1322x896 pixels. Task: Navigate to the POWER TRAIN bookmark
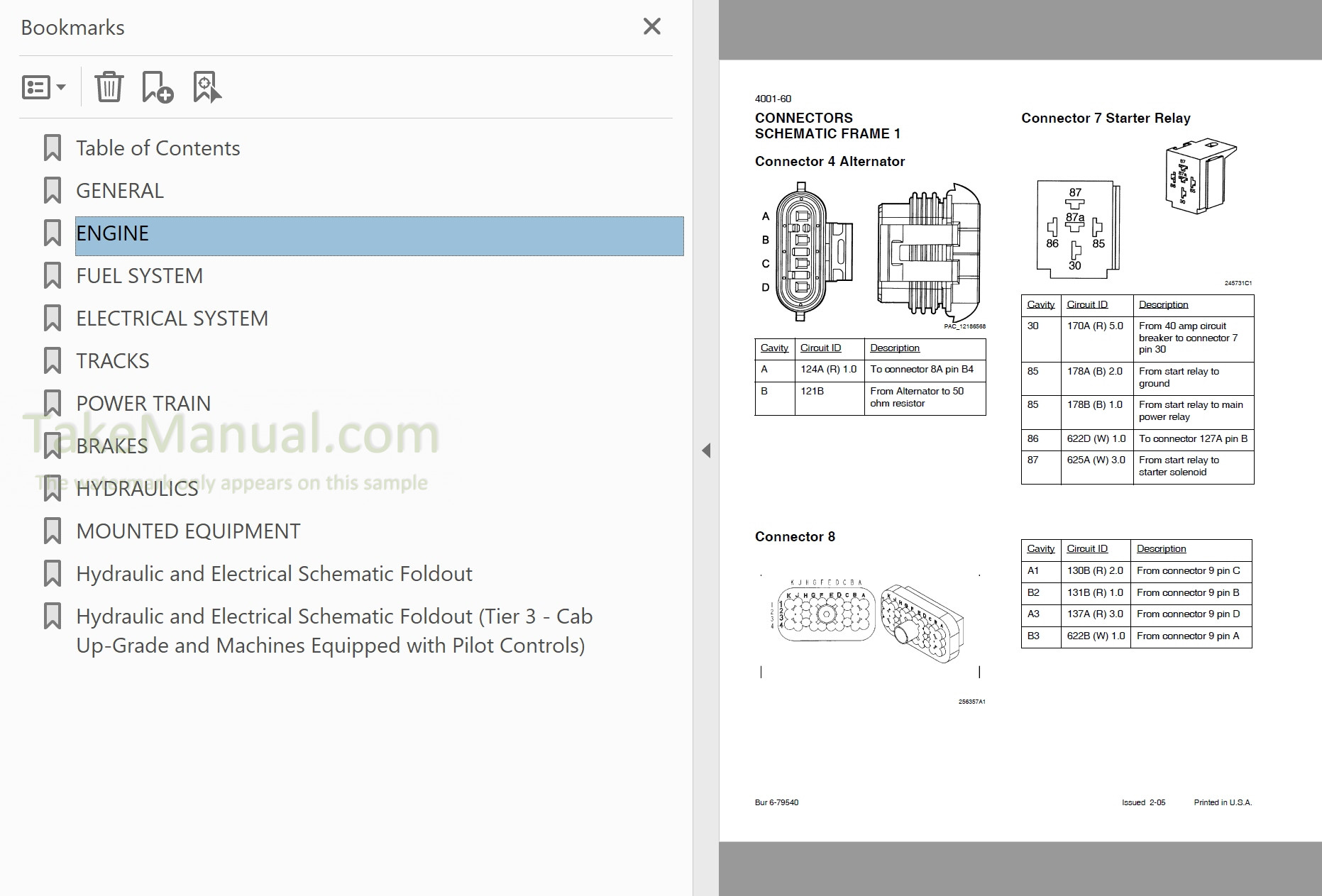click(x=143, y=404)
